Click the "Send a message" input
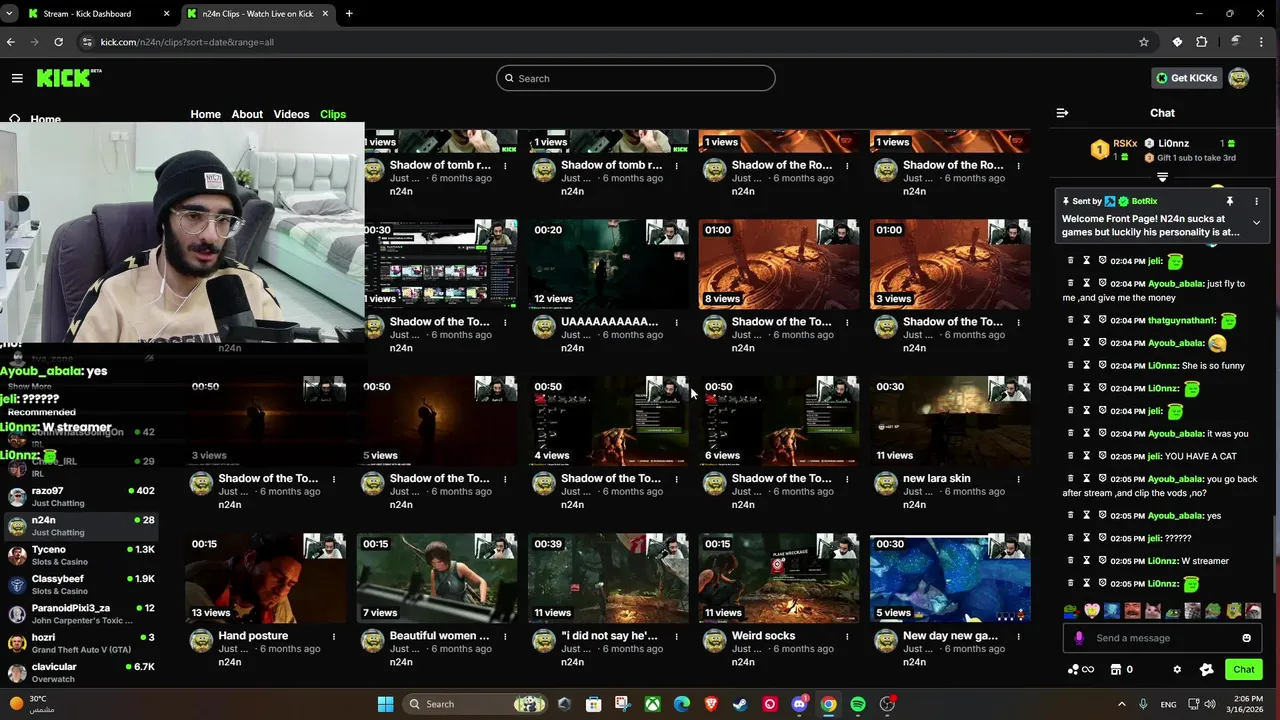The image size is (1280, 720). [x=1160, y=638]
